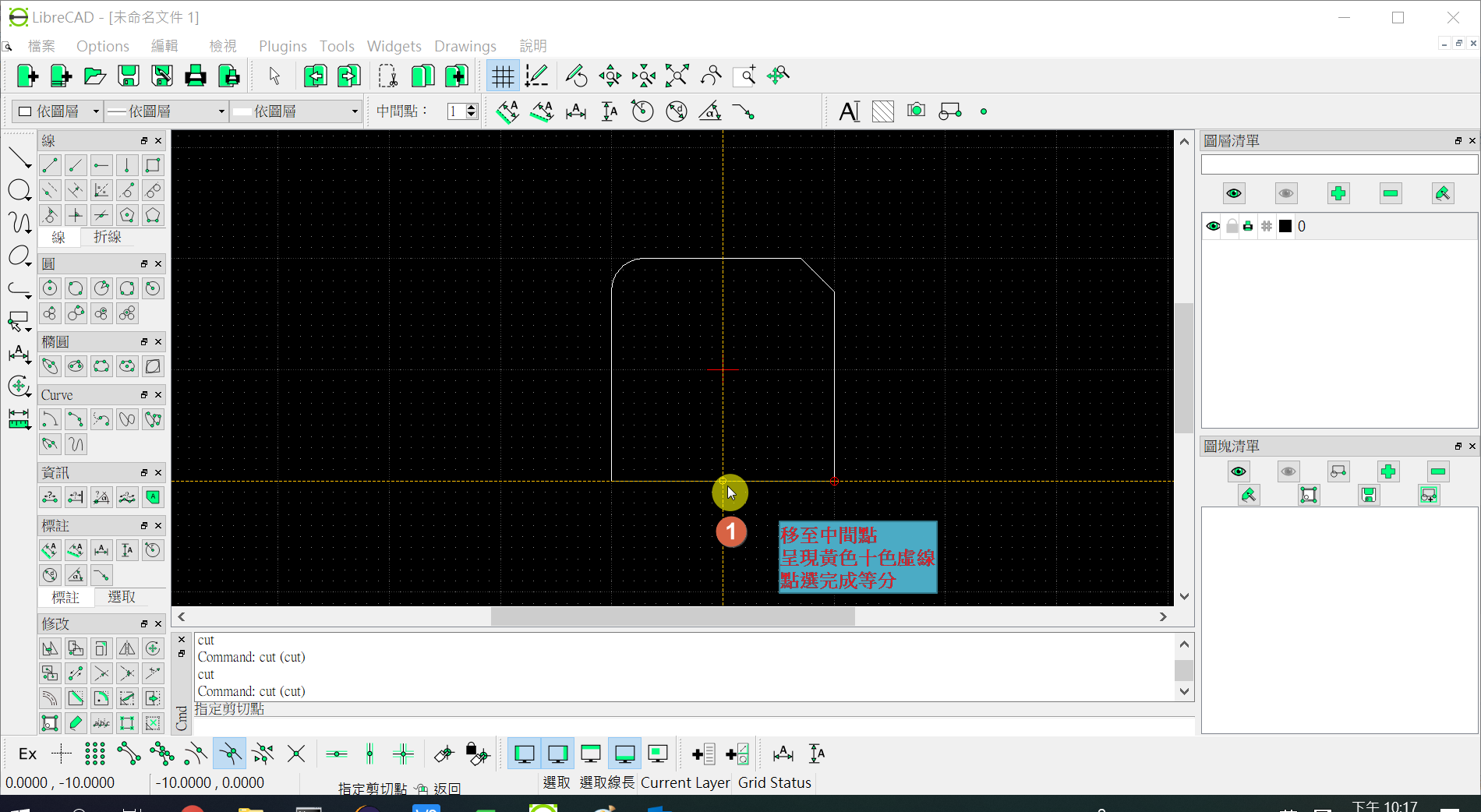
Task: Open the circle tools flyout in left sidebar
Action: point(19,190)
